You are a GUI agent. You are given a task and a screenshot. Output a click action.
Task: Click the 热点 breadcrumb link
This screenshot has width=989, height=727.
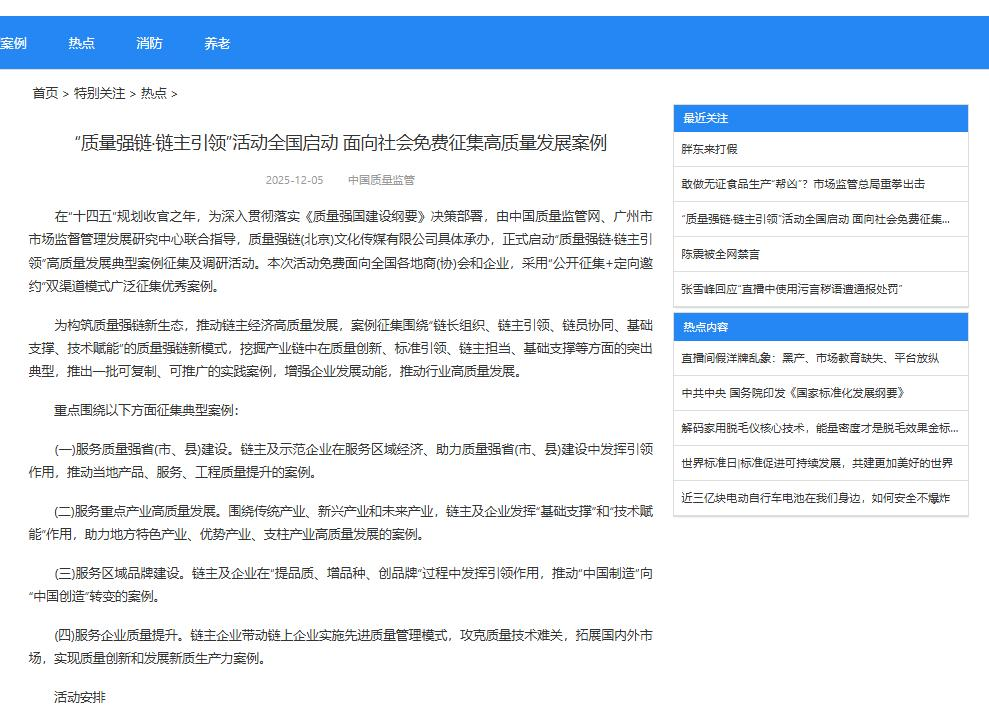point(154,93)
